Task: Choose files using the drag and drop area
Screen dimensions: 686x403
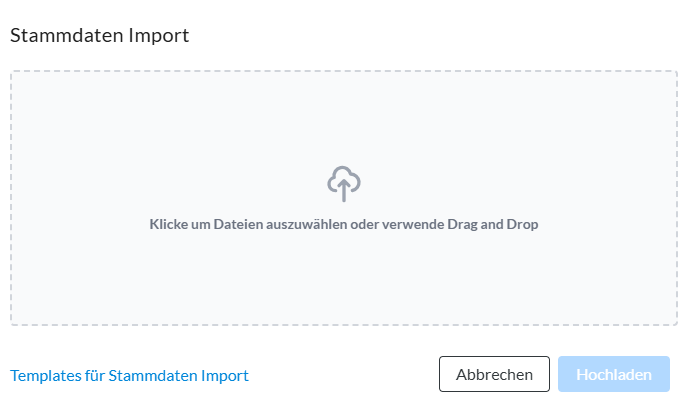Action: coord(344,198)
